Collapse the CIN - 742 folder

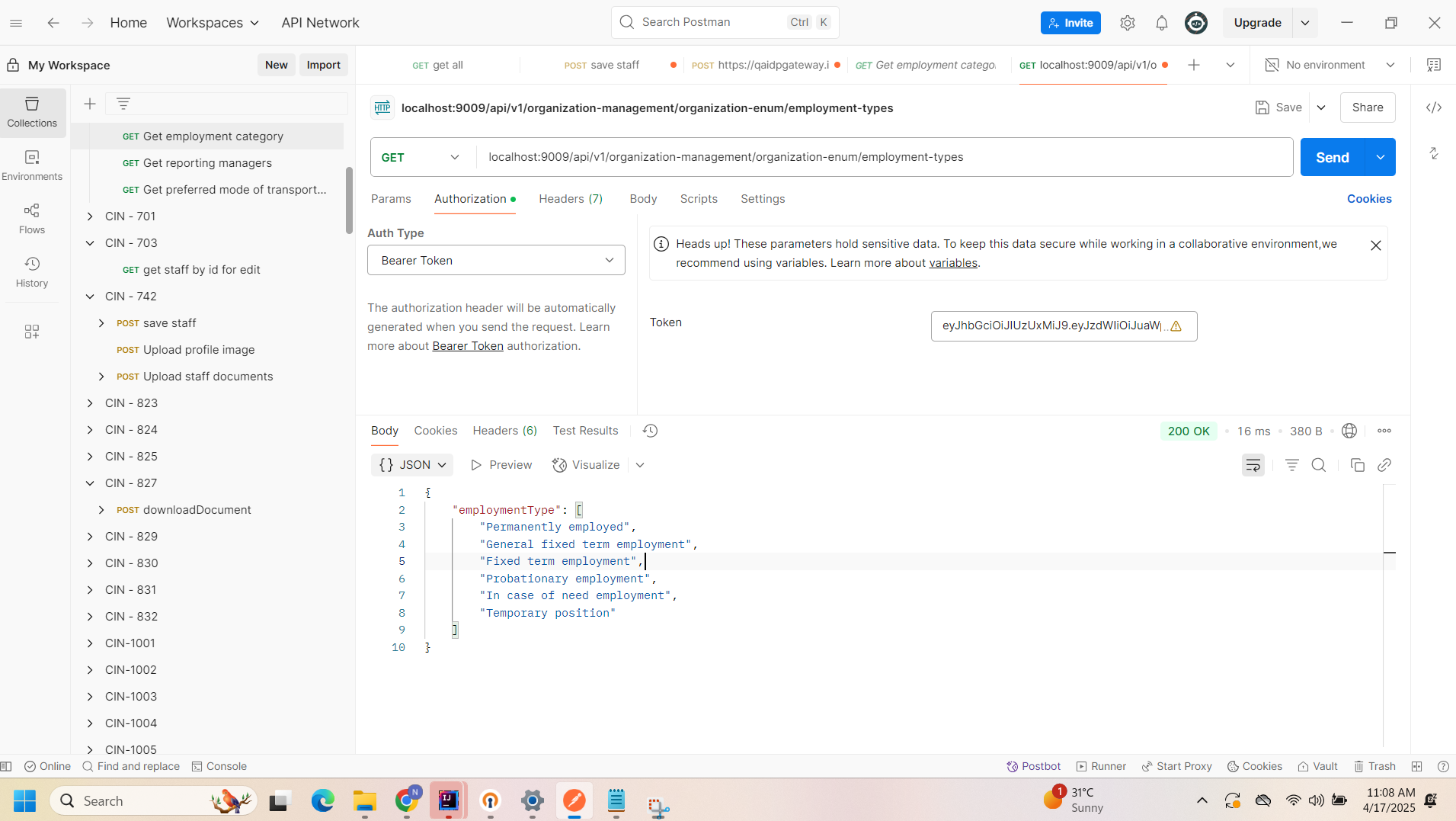(90, 297)
